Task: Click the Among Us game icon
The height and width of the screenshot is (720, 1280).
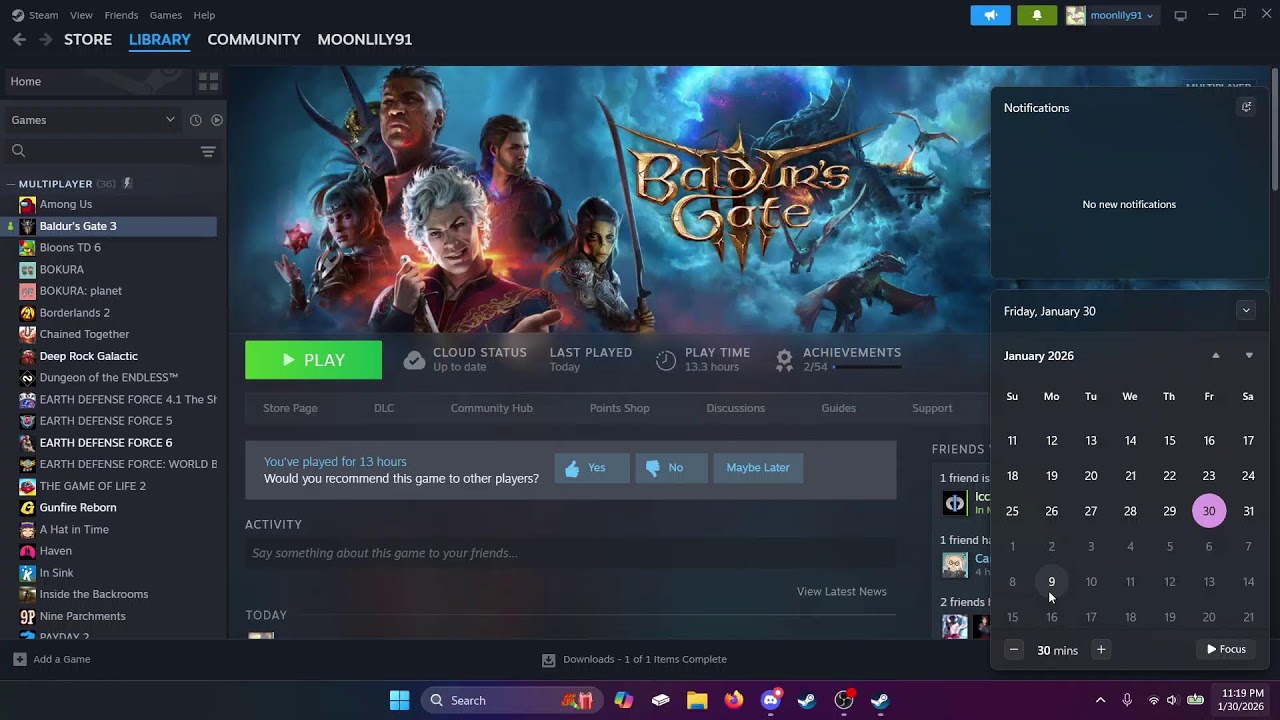Action: click(27, 204)
